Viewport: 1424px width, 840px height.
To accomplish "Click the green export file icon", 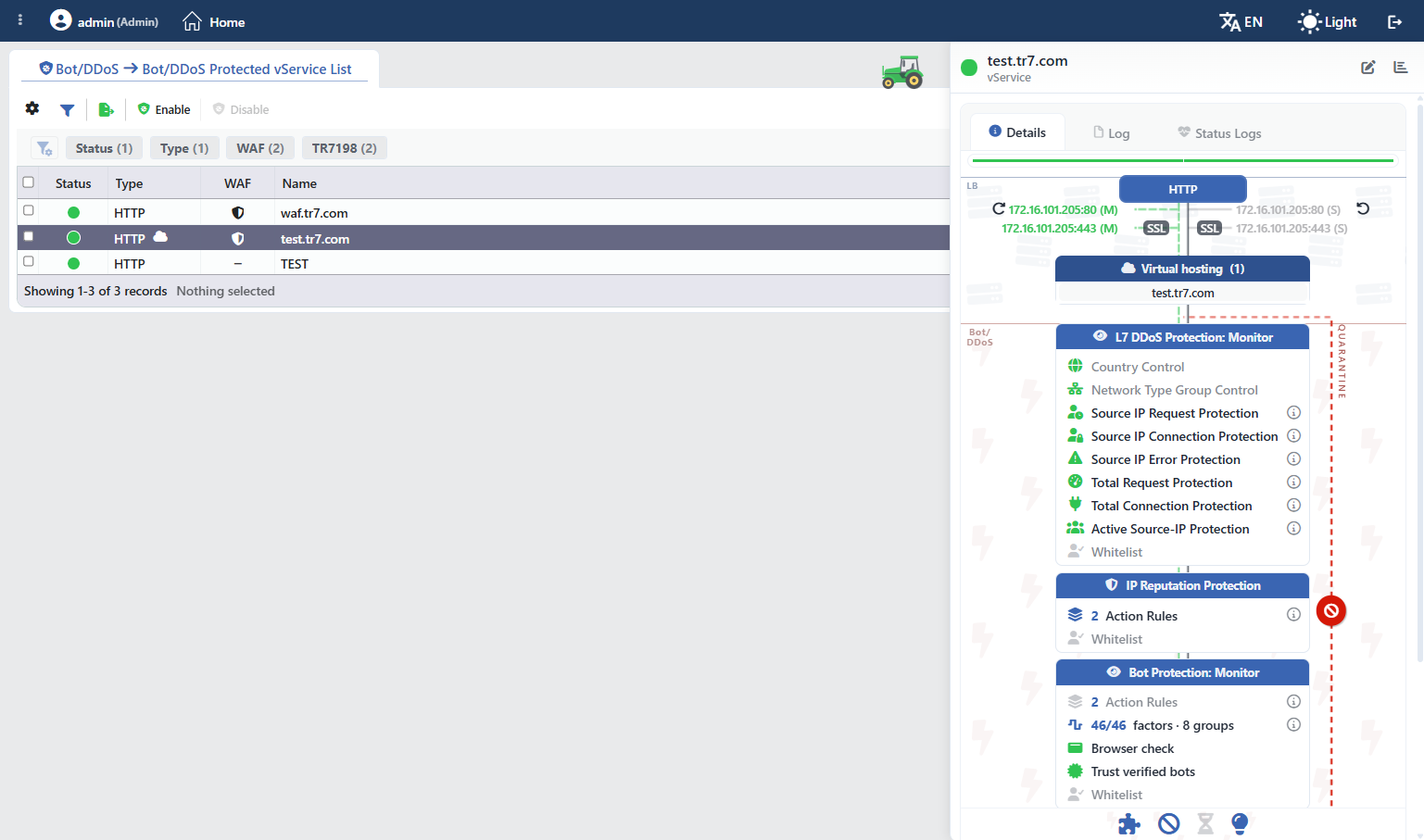I will 106,109.
